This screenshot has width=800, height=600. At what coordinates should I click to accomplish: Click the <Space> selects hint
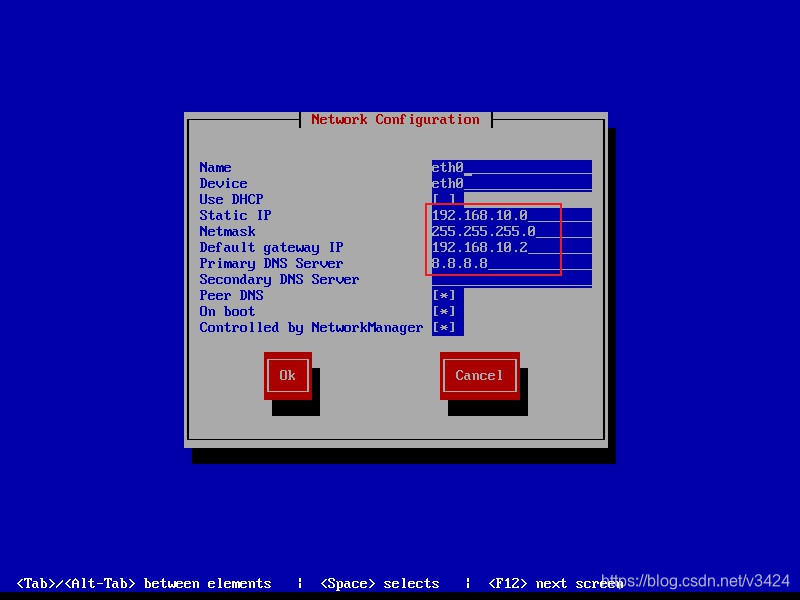(380, 583)
